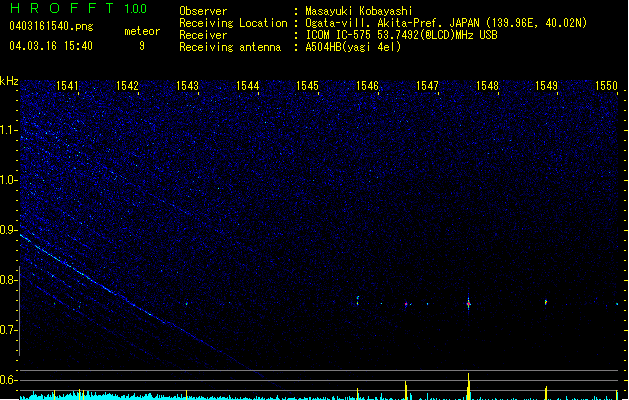
Task: Select the 1544 time marker
Action: pyautogui.click(x=248, y=86)
